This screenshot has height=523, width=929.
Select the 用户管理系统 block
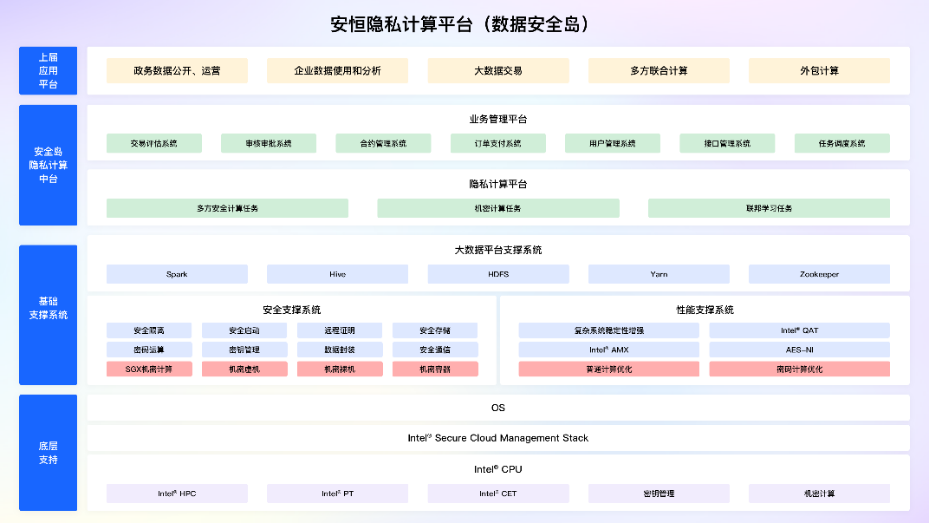click(x=612, y=144)
